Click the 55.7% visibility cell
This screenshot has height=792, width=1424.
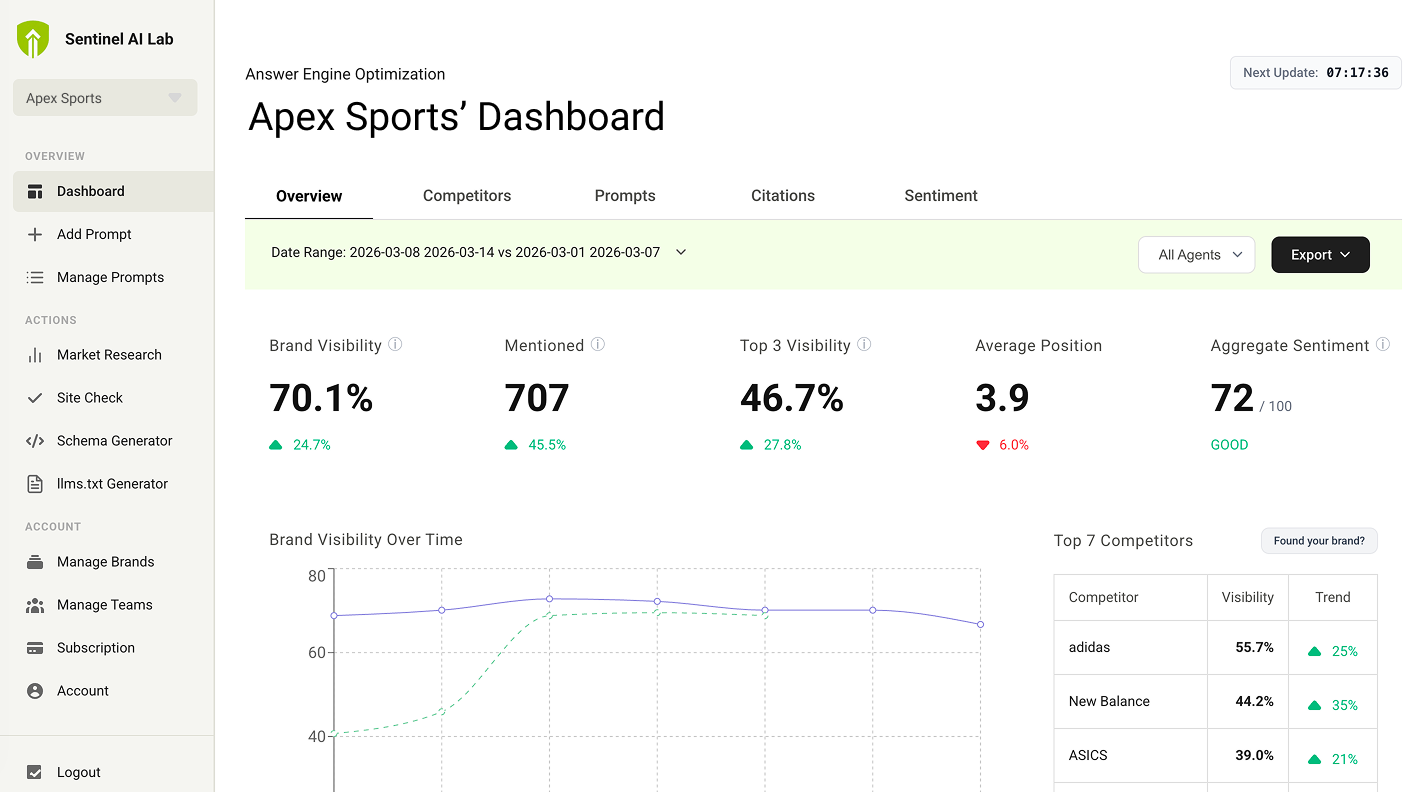1248,648
